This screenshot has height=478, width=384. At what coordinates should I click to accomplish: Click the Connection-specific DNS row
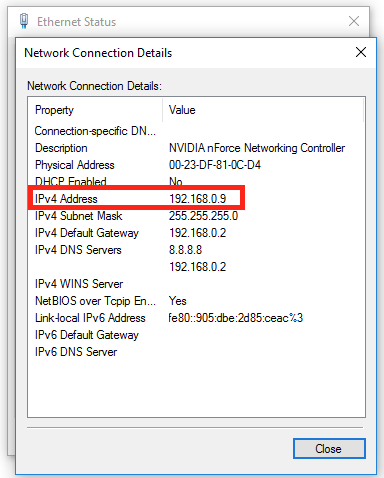coord(197,131)
